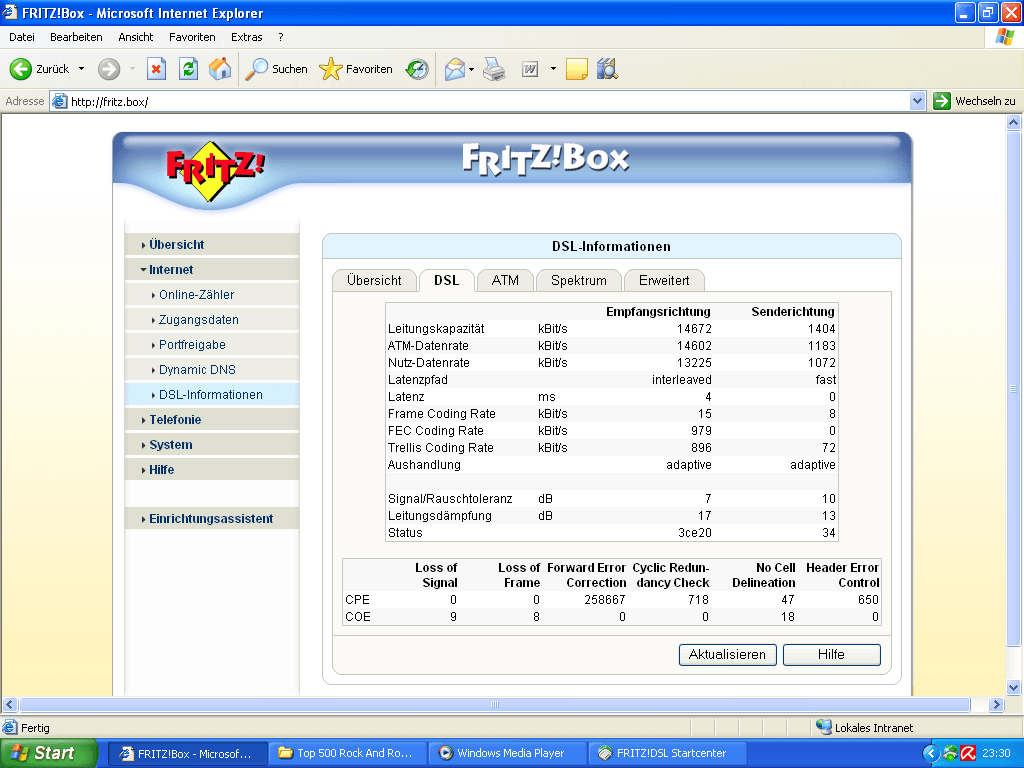This screenshot has height=768, width=1024.
Task: Open the Zugangsdaten link
Action: point(199,319)
